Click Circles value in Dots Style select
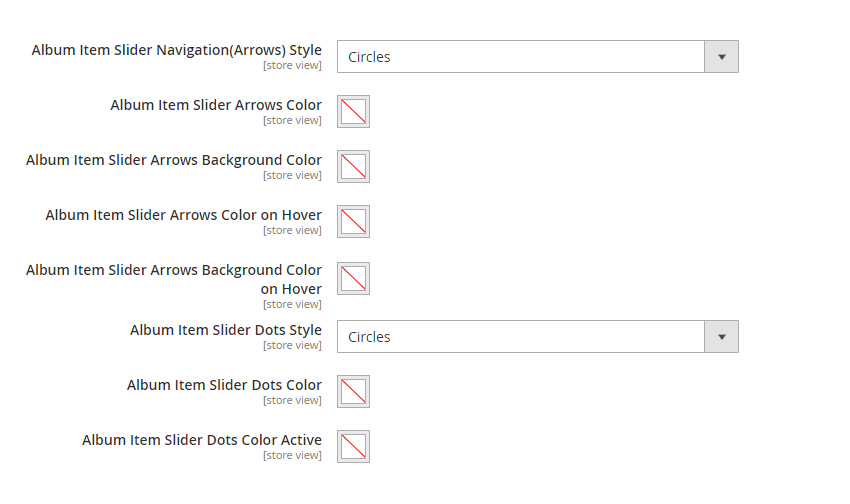Screen dimensions: 850x504 tap(369, 337)
